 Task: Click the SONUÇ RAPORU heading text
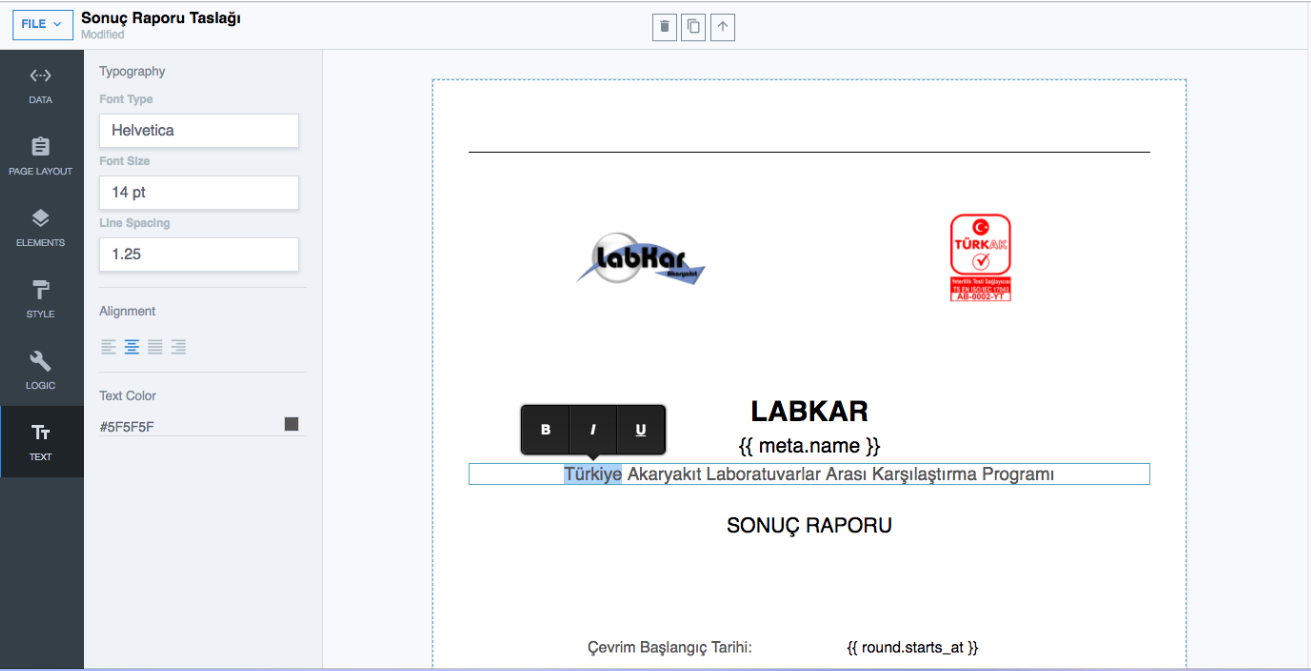point(809,525)
